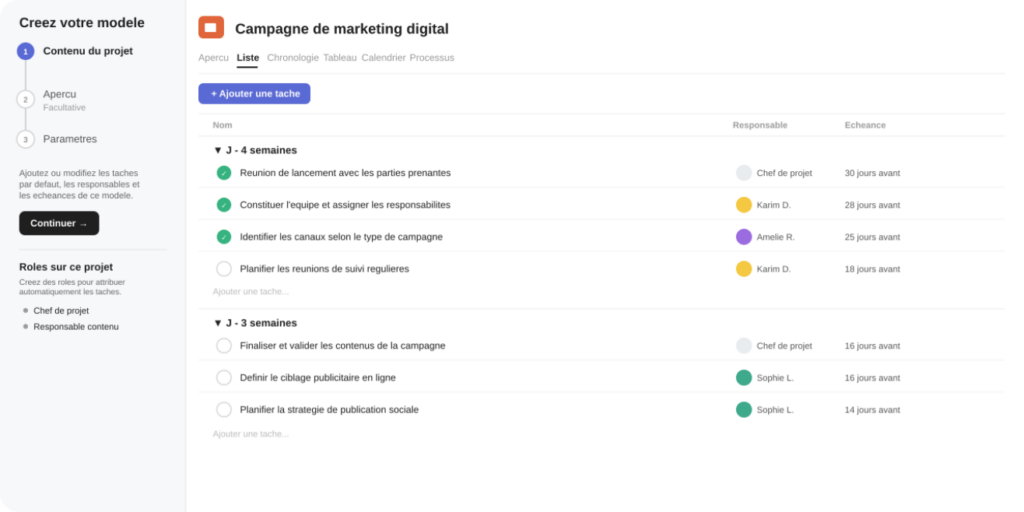This screenshot has height=512, width=1024.
Task: Click Sophie L. avatar in Planifier la strategie row
Action: pyautogui.click(x=744, y=410)
